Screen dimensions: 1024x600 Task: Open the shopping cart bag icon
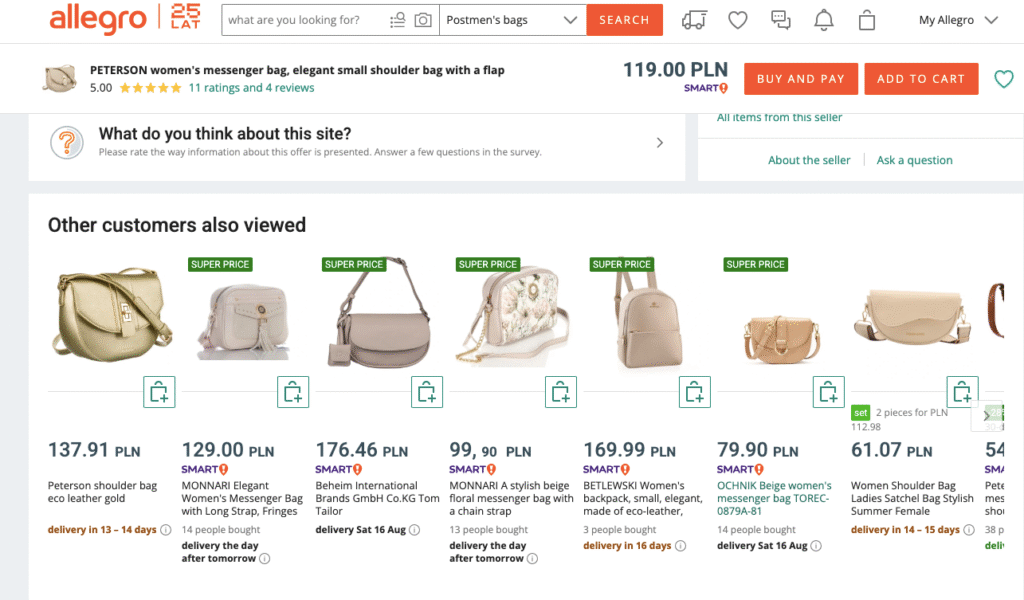(867, 20)
